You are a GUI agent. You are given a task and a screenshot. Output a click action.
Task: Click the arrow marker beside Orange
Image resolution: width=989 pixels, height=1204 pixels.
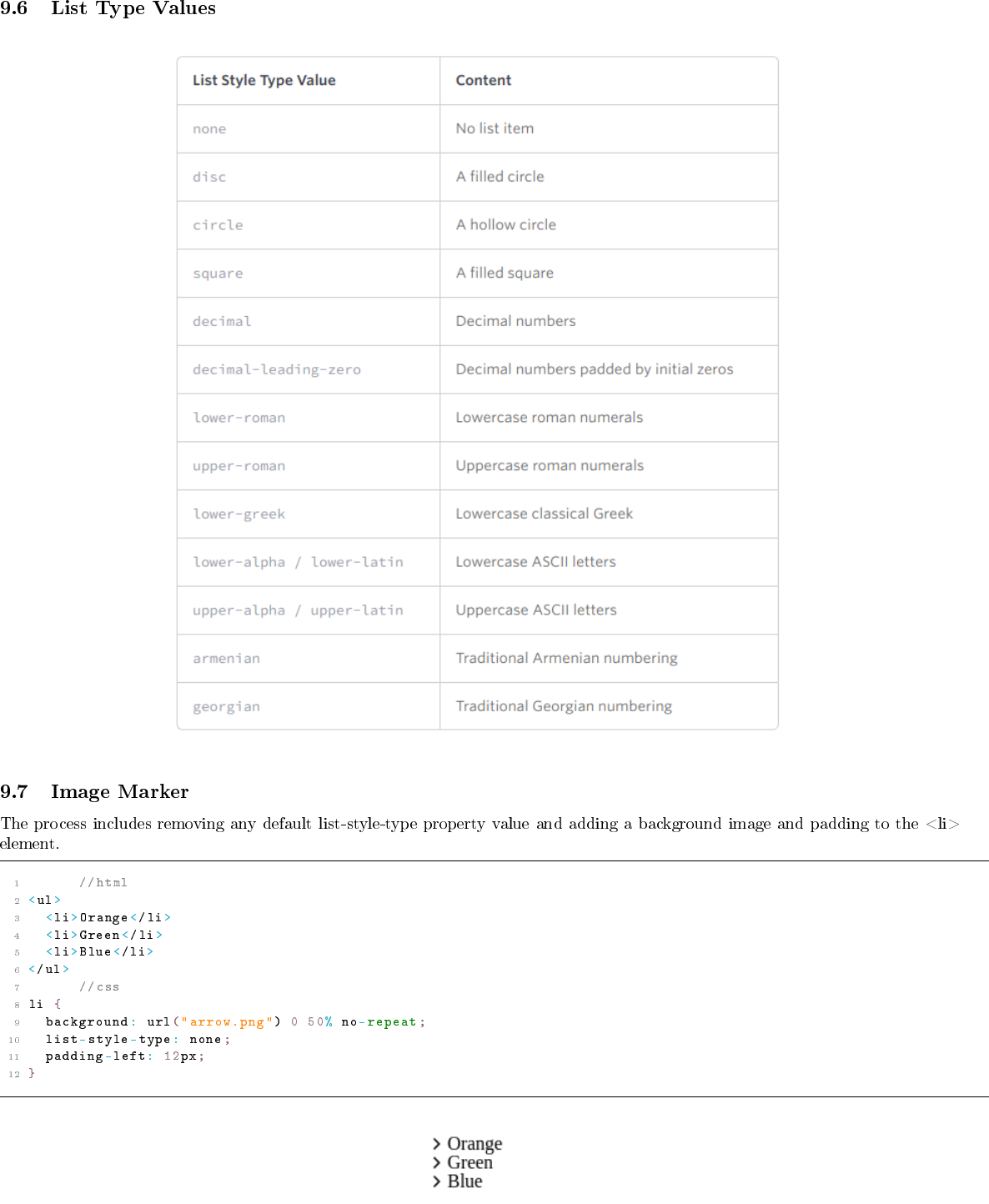(436, 1144)
